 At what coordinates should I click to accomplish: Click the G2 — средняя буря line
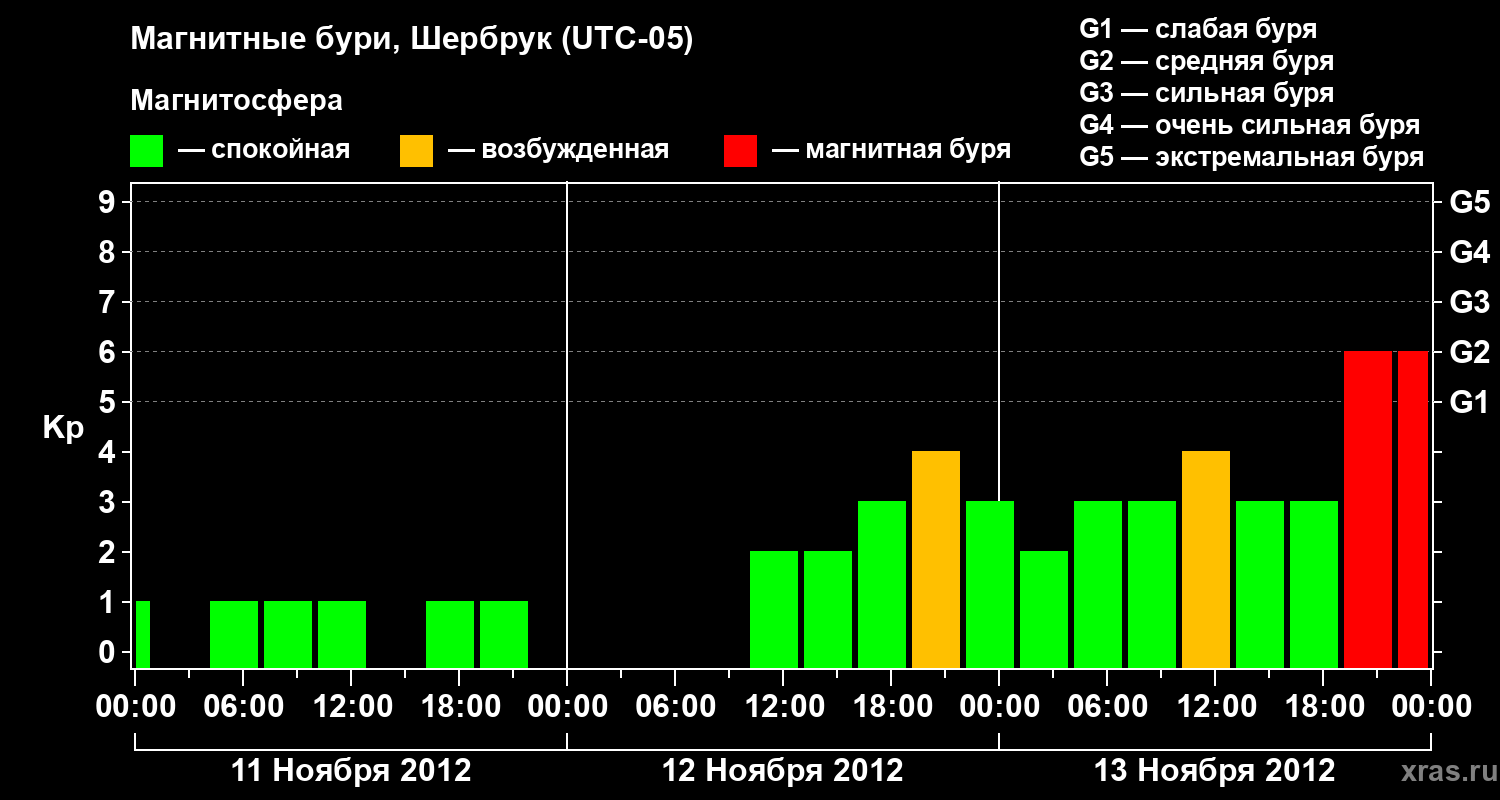click(1207, 61)
